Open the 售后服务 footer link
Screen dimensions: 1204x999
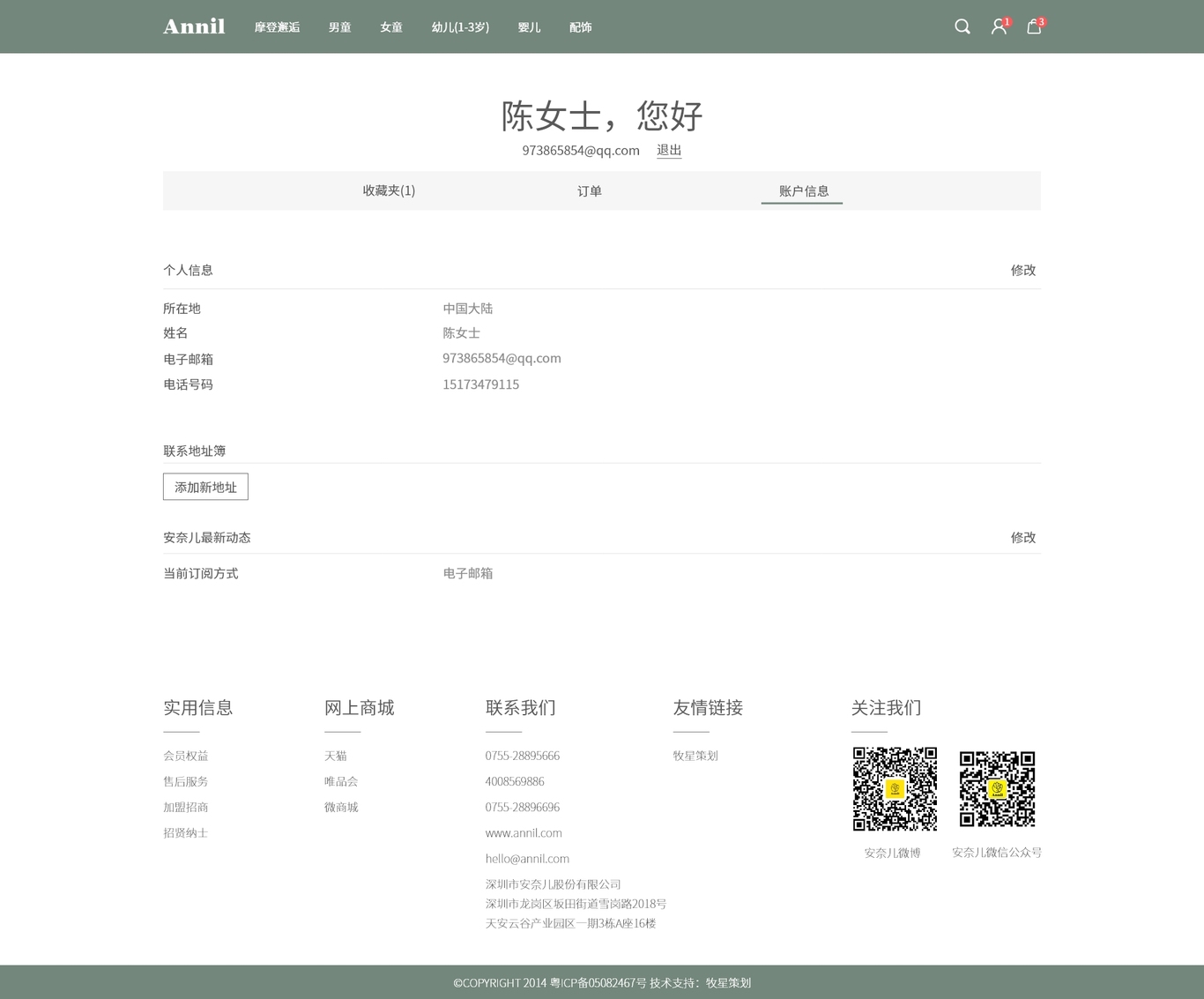tap(186, 781)
